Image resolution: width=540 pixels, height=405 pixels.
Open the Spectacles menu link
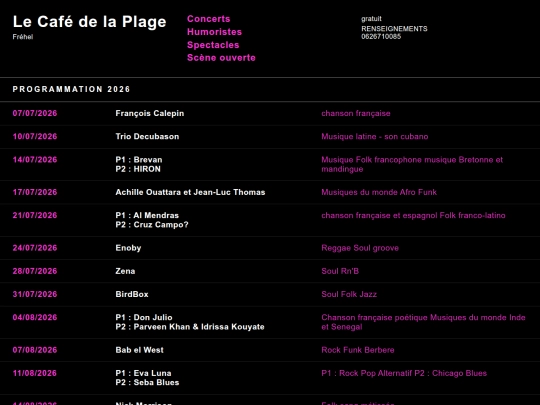coord(213,45)
